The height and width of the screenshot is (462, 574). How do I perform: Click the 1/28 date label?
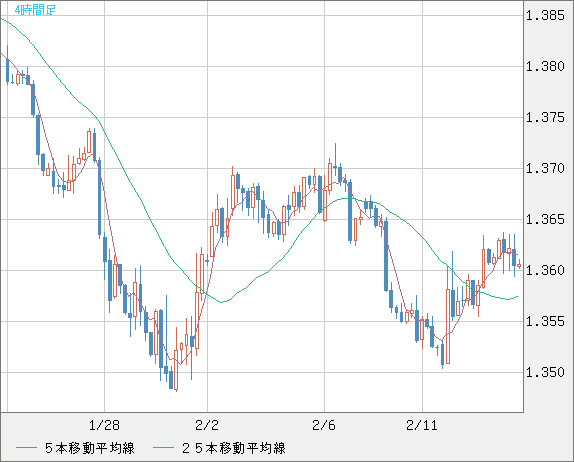(104, 425)
